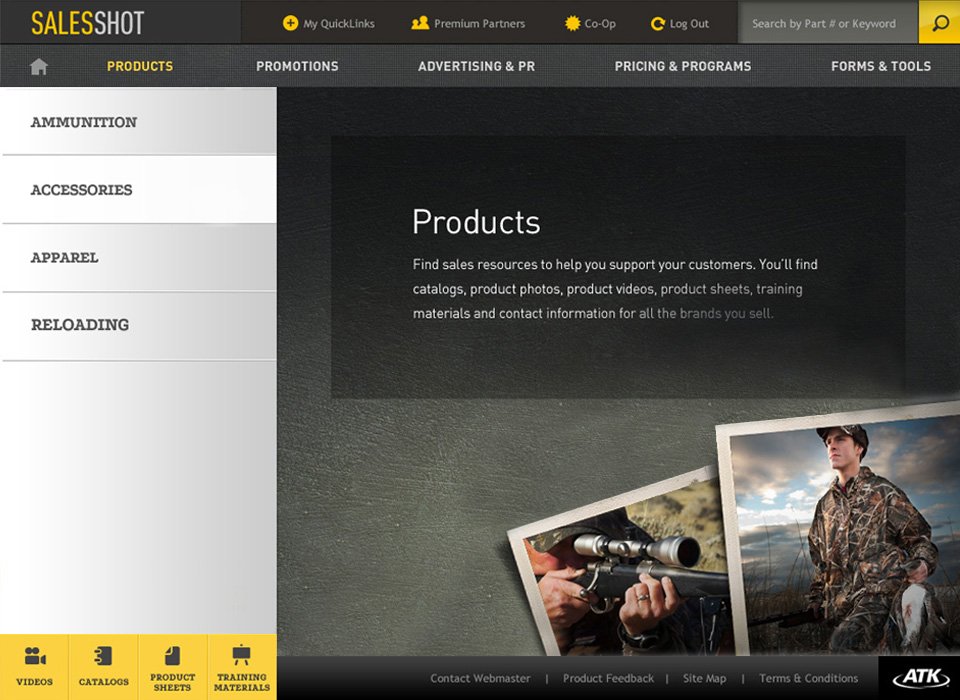Open the Advertising & PR tab
Viewport: 960px width, 700px height.
tap(476, 66)
